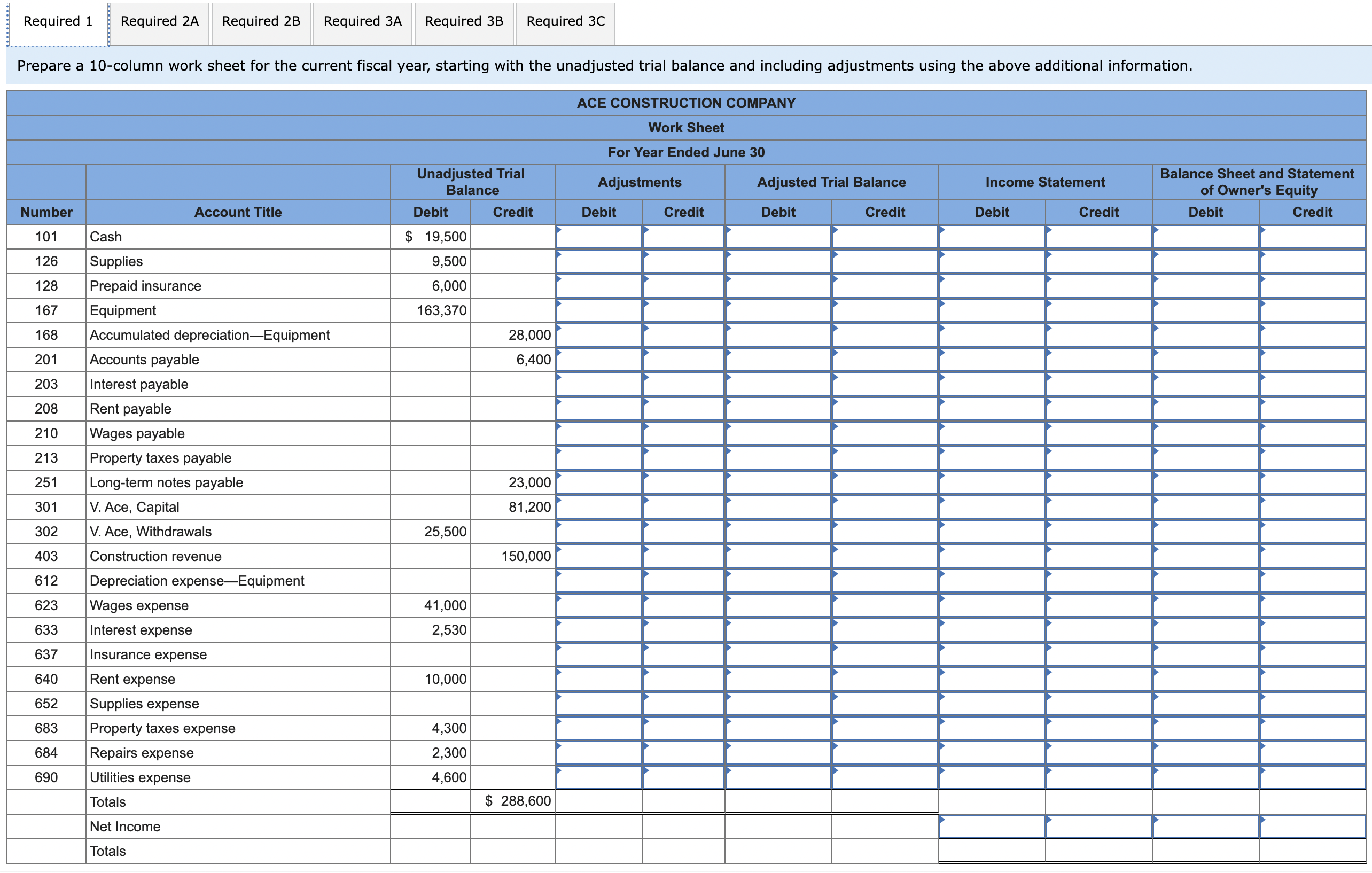Select Prepaid insurance Adjusted Trial Balance Debit cell

(778, 286)
